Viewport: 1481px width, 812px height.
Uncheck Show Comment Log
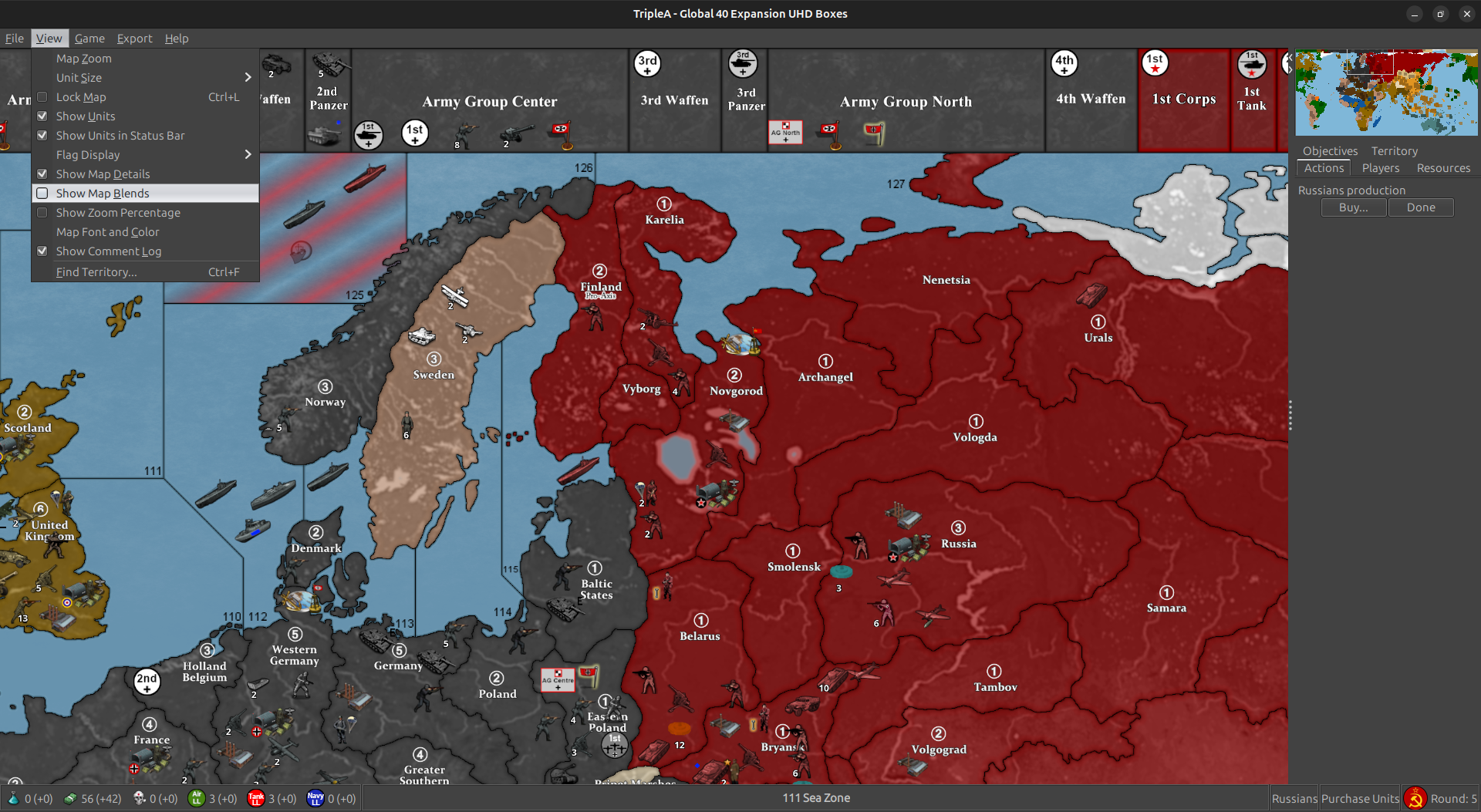42,251
